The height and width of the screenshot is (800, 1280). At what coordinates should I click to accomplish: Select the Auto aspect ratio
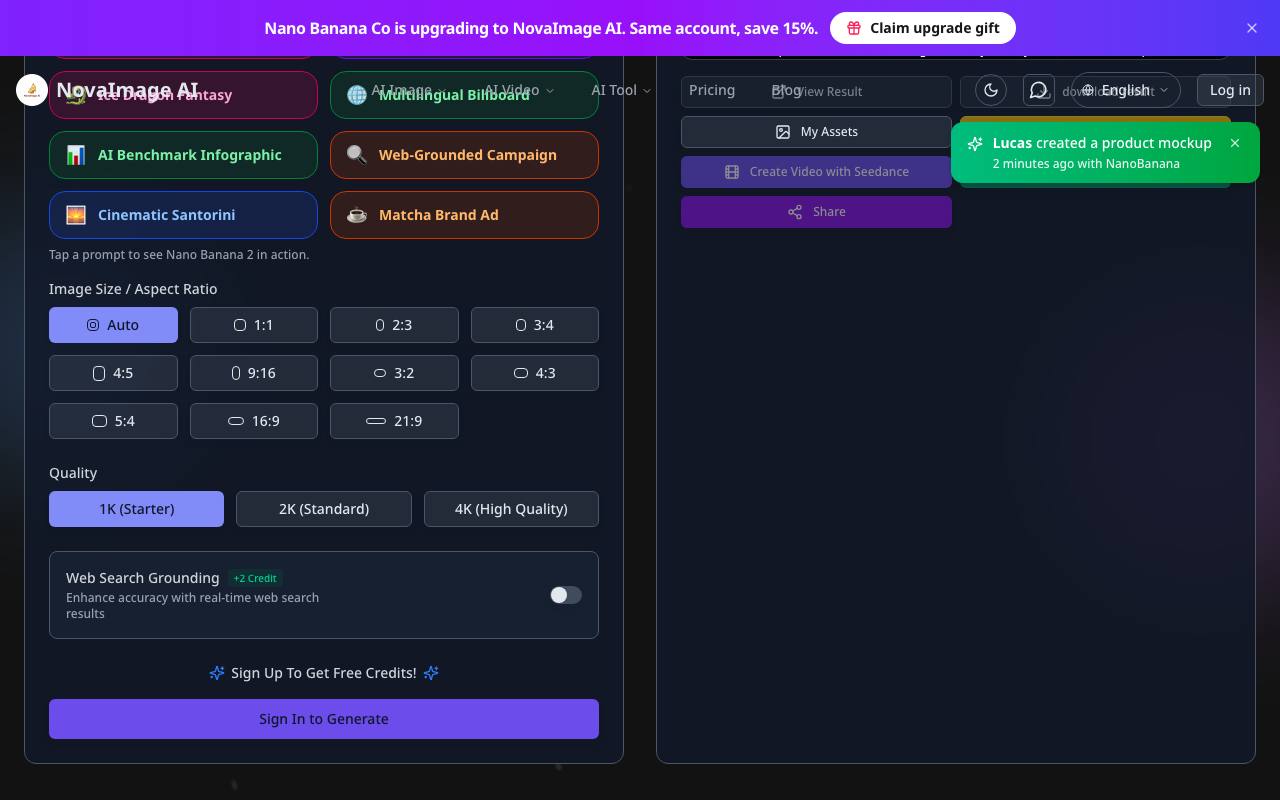(113, 325)
